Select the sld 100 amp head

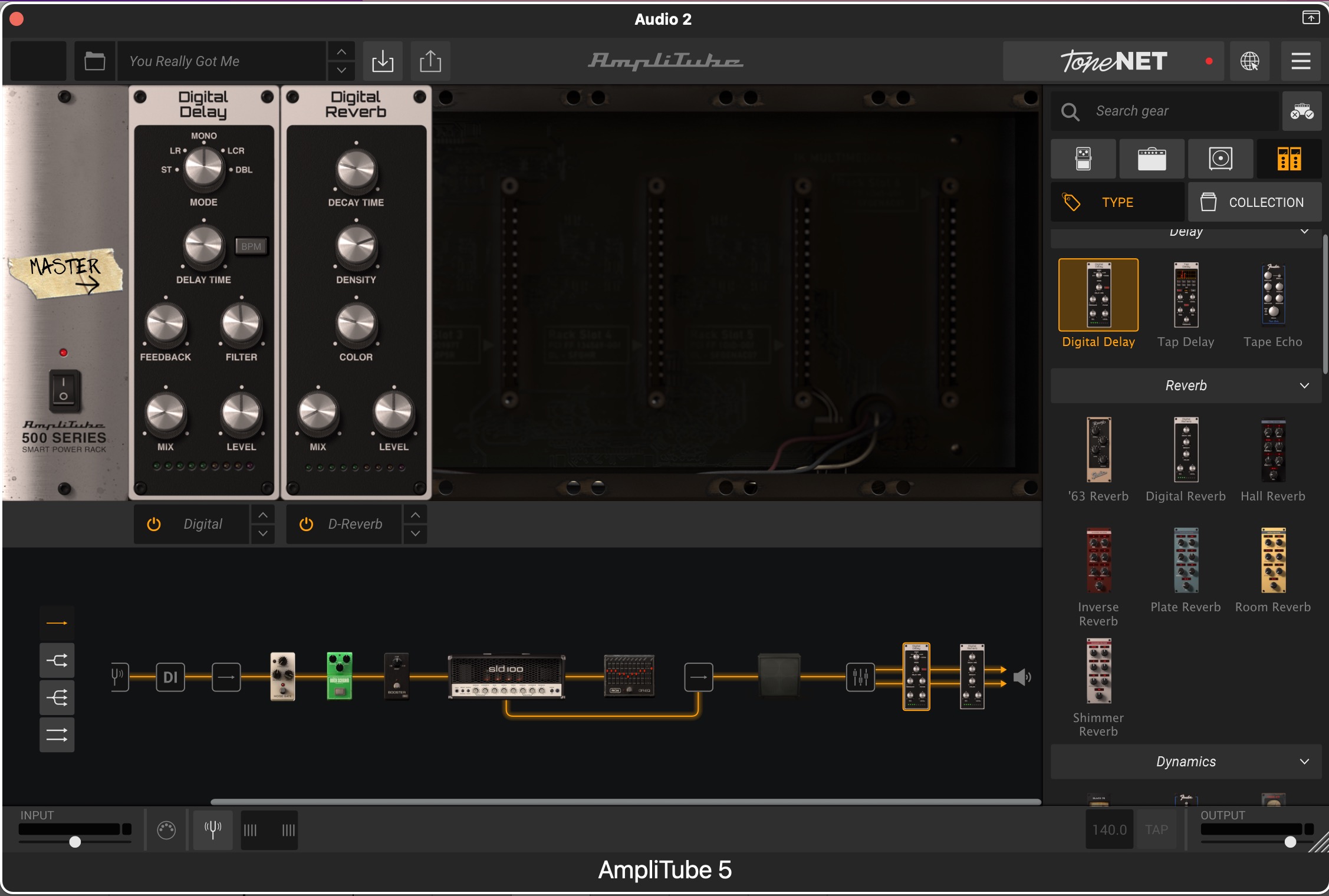point(506,676)
